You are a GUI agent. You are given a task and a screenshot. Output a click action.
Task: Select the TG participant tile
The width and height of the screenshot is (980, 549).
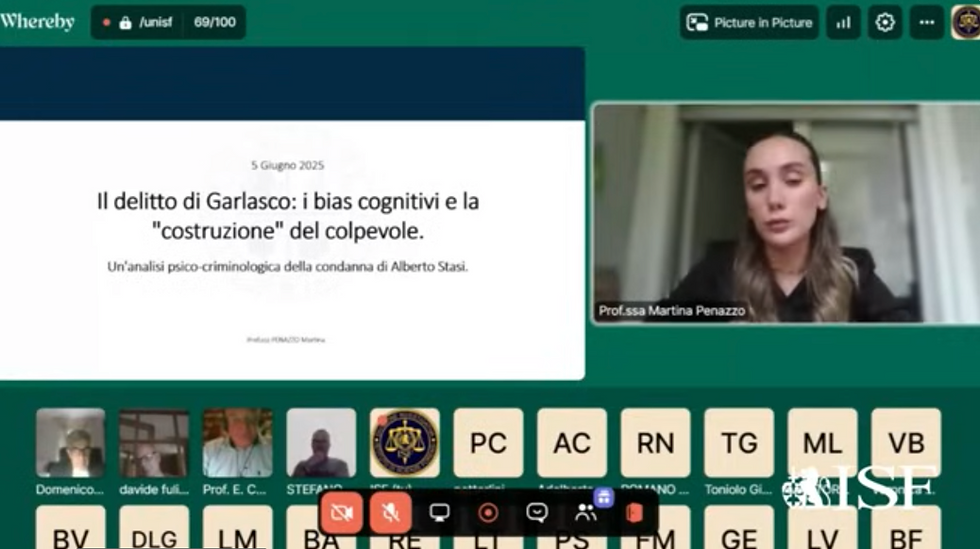point(739,443)
